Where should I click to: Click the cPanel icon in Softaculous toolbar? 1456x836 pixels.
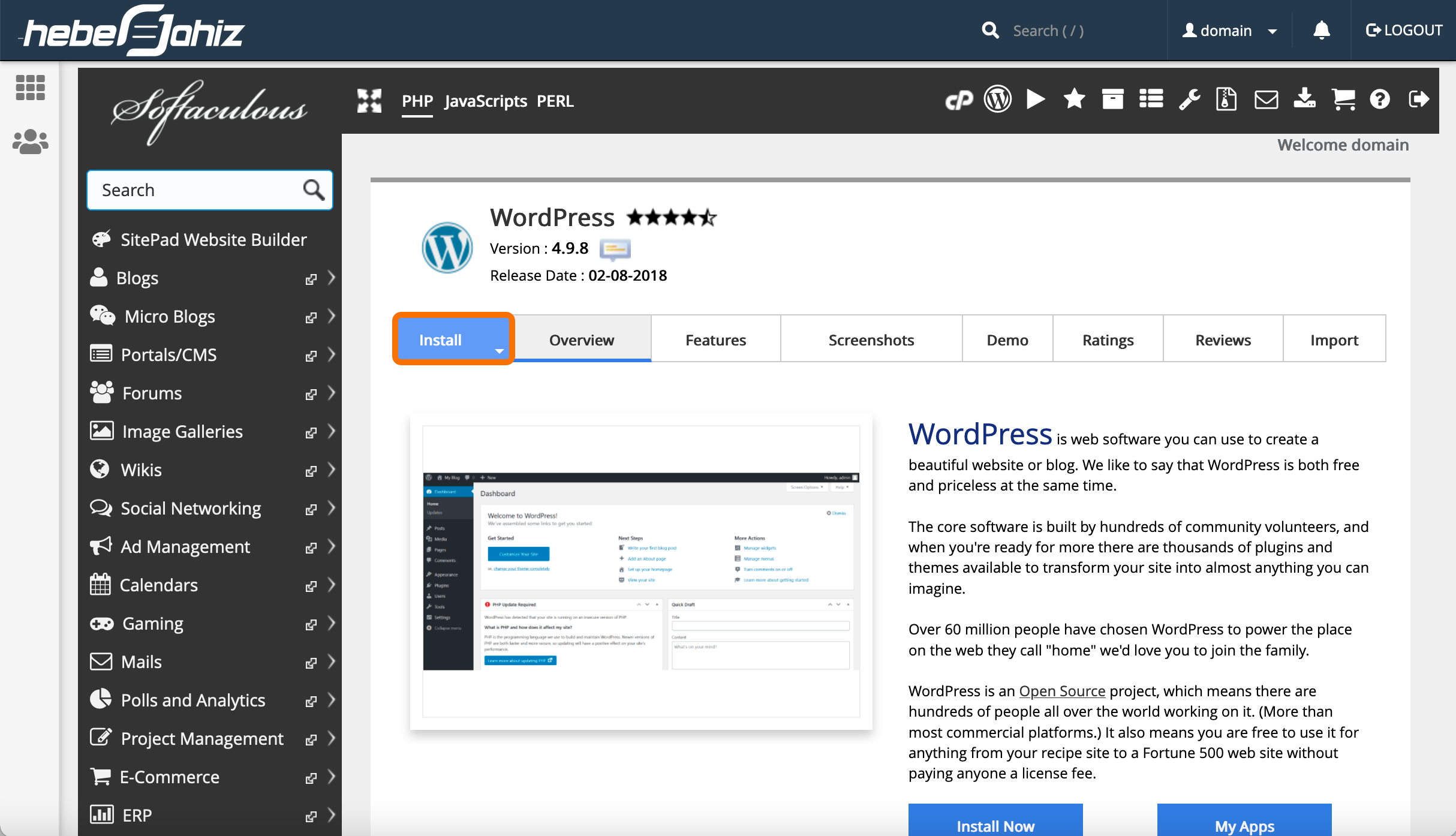959,100
